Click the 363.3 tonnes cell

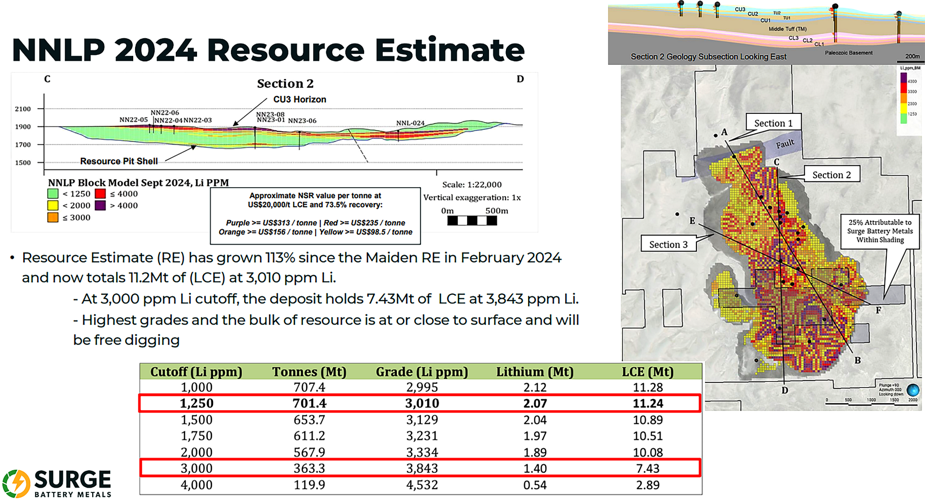[310, 468]
